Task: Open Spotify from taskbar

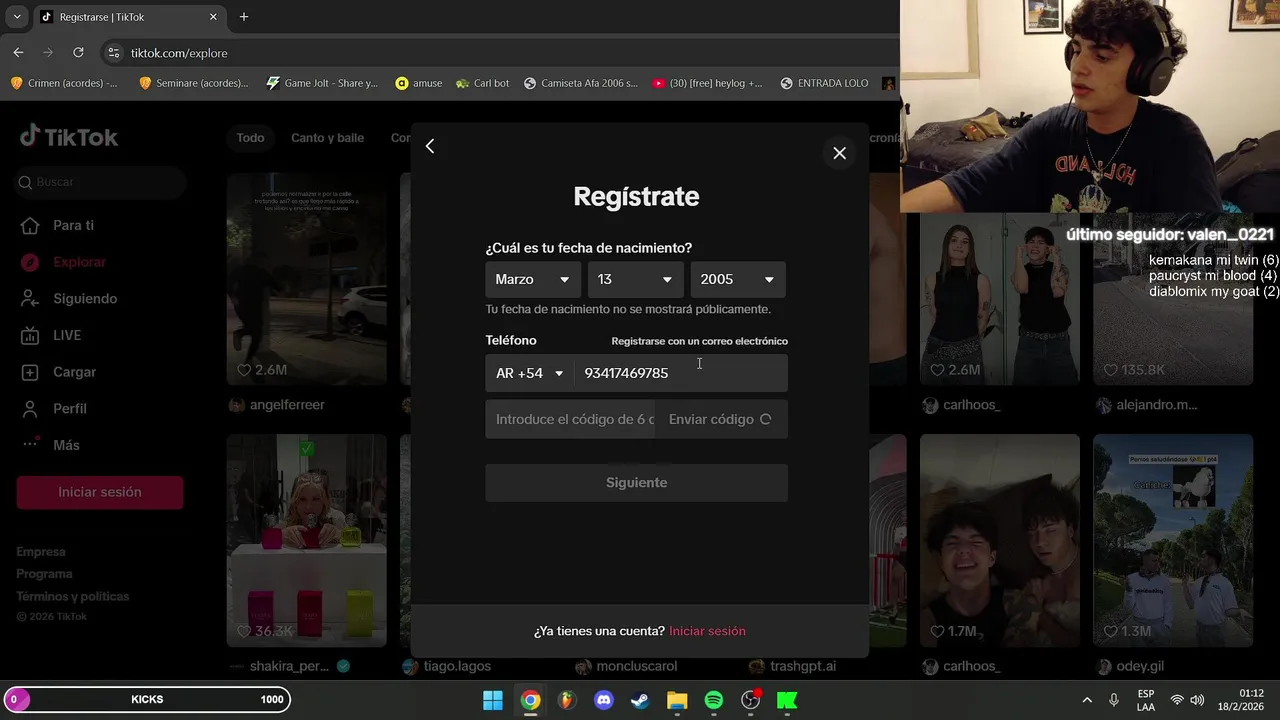Action: (713, 700)
